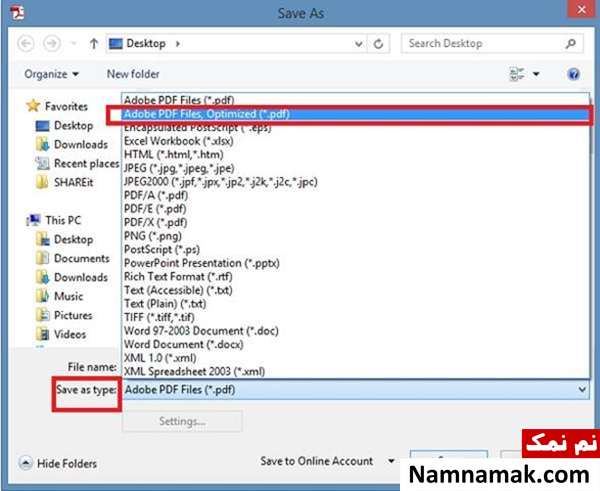Open the Music folder
This screenshot has height=491, width=600.
[x=68, y=296]
